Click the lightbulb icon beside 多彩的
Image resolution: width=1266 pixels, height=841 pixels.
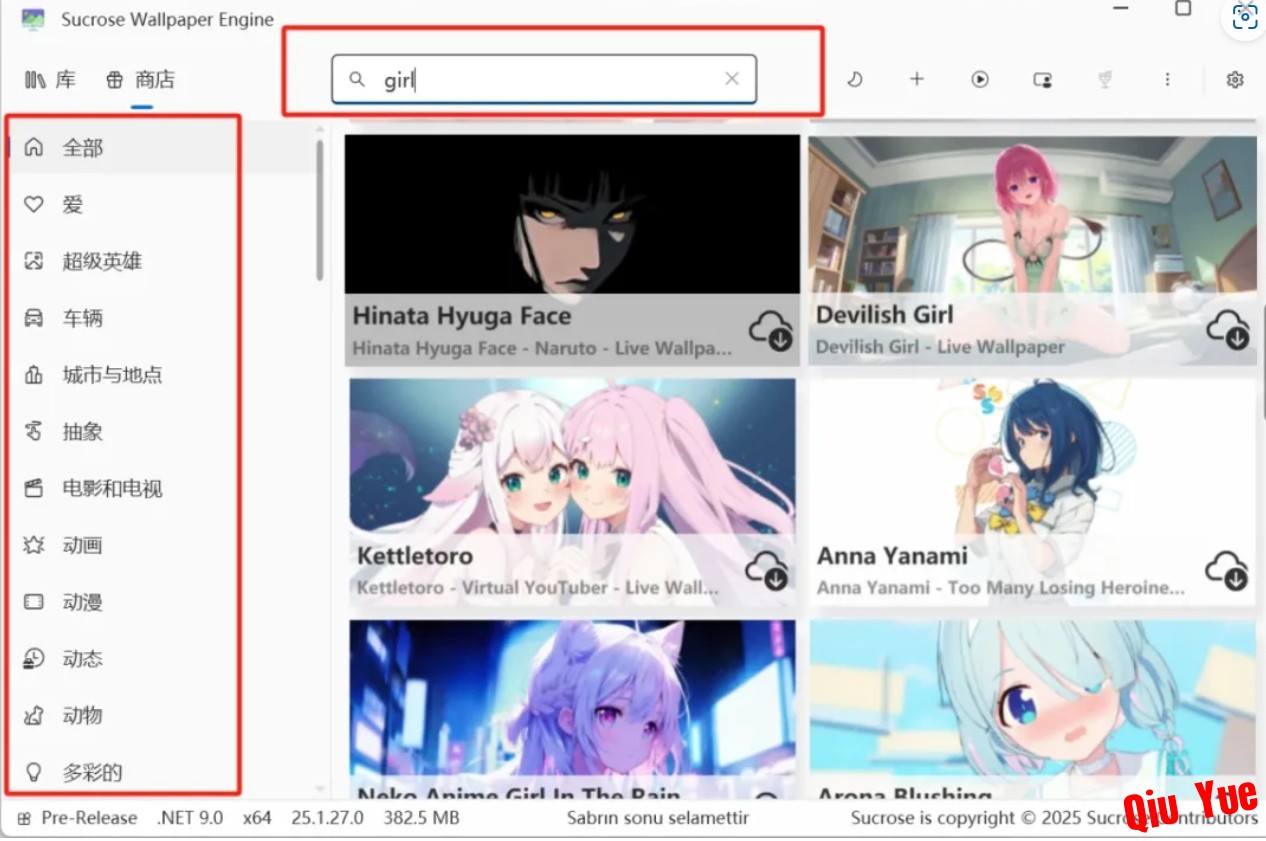34,773
